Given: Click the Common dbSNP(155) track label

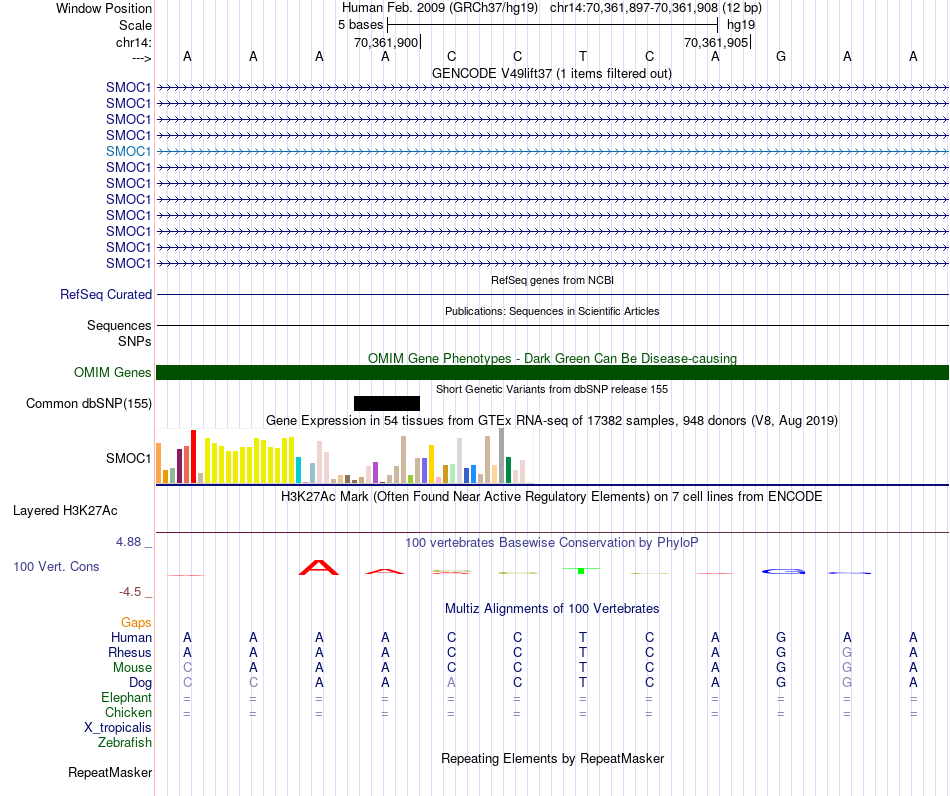Looking at the screenshot, I should pos(89,403).
